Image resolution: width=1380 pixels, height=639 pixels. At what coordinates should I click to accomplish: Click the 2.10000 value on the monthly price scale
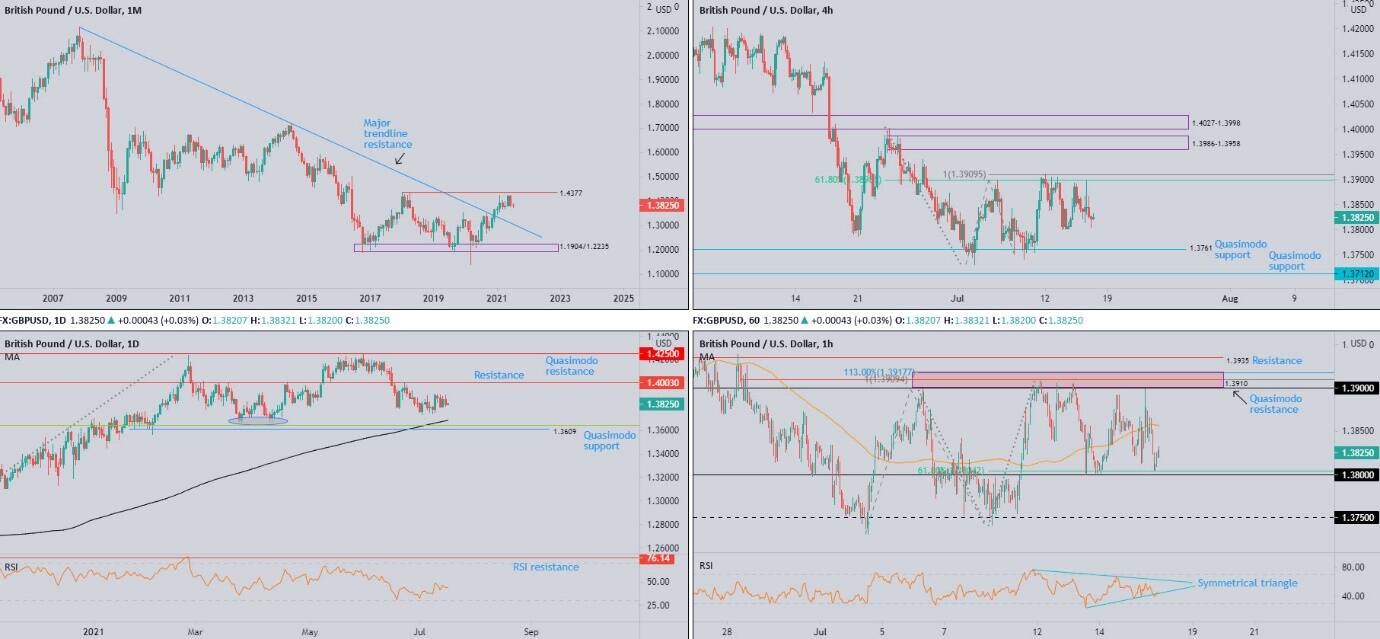tap(662, 31)
